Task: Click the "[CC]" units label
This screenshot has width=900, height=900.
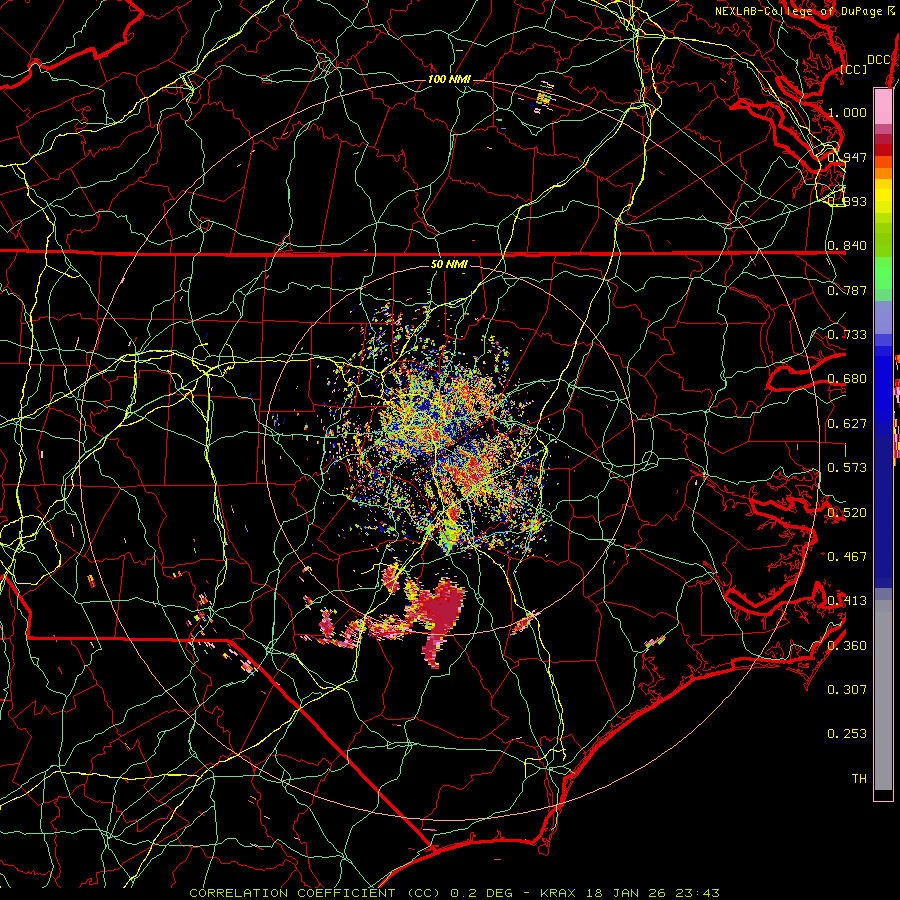Action: tap(854, 69)
